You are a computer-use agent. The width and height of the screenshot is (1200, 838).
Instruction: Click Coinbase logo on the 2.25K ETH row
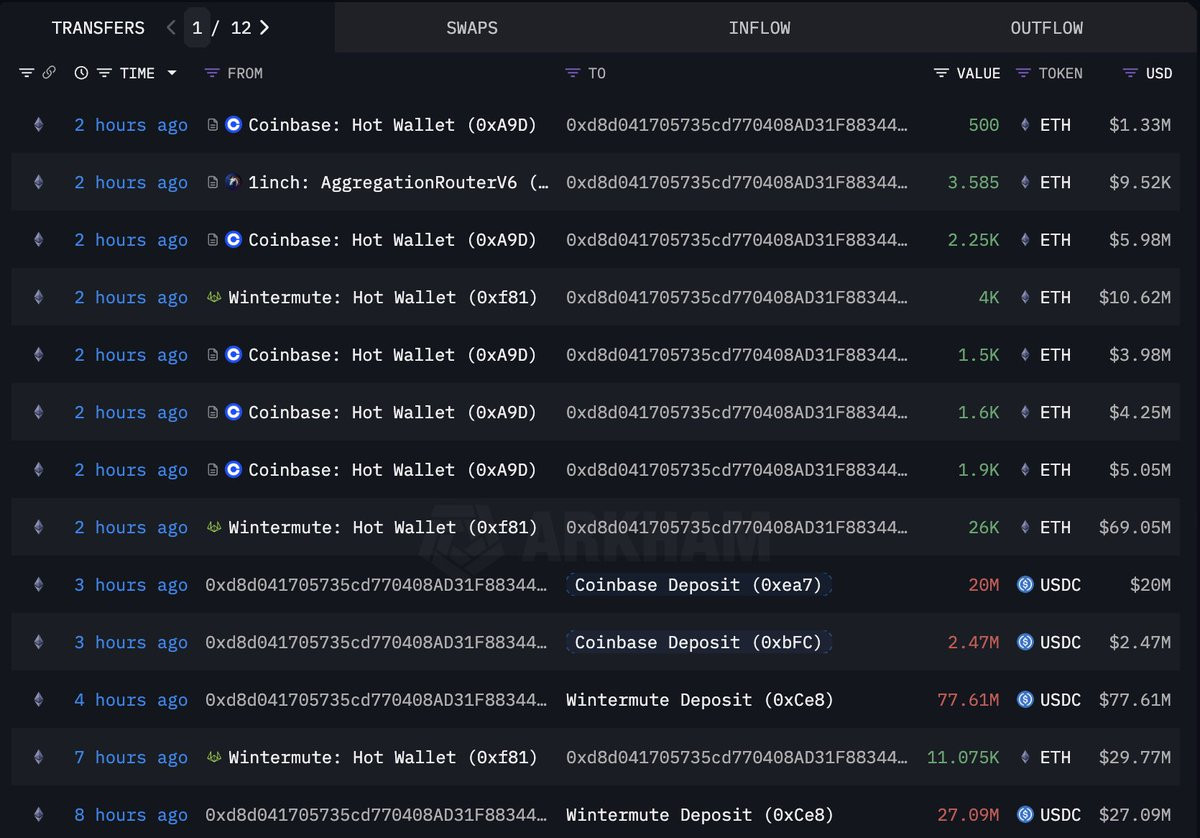click(x=234, y=240)
